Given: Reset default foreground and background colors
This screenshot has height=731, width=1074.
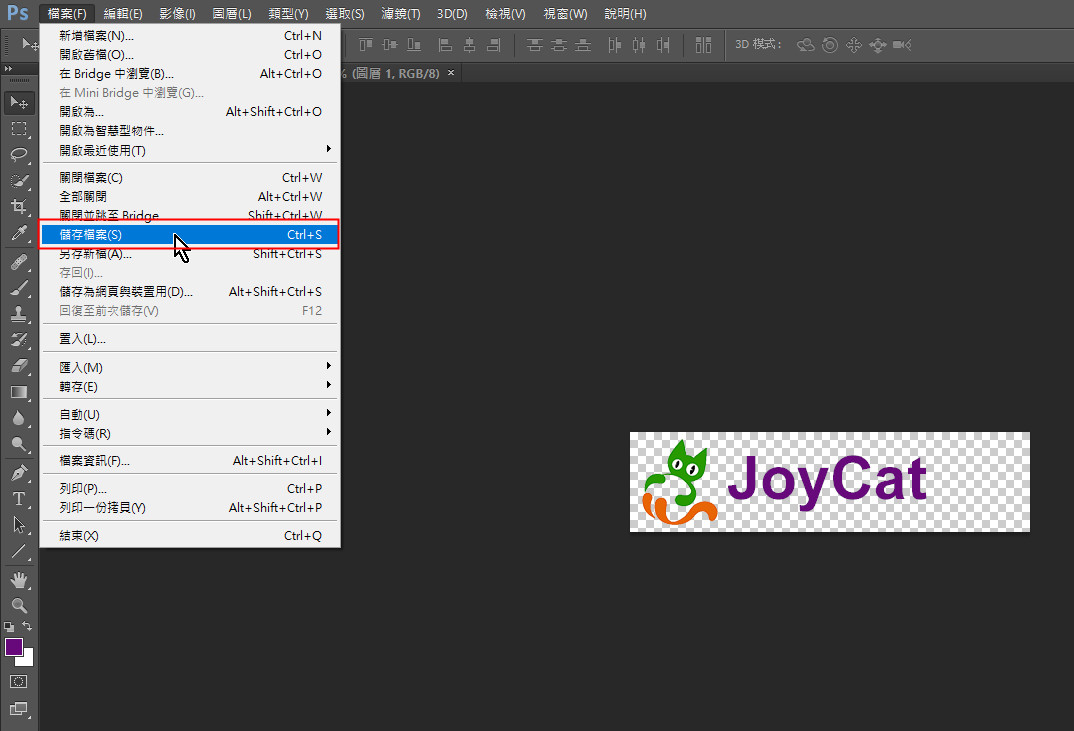Looking at the screenshot, I should coord(9,626).
